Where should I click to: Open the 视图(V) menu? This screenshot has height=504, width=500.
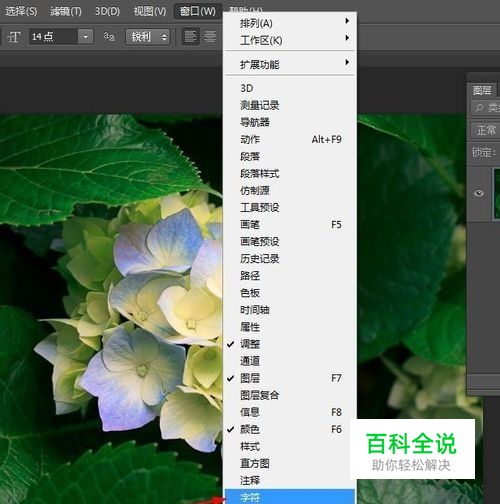[x=150, y=11]
